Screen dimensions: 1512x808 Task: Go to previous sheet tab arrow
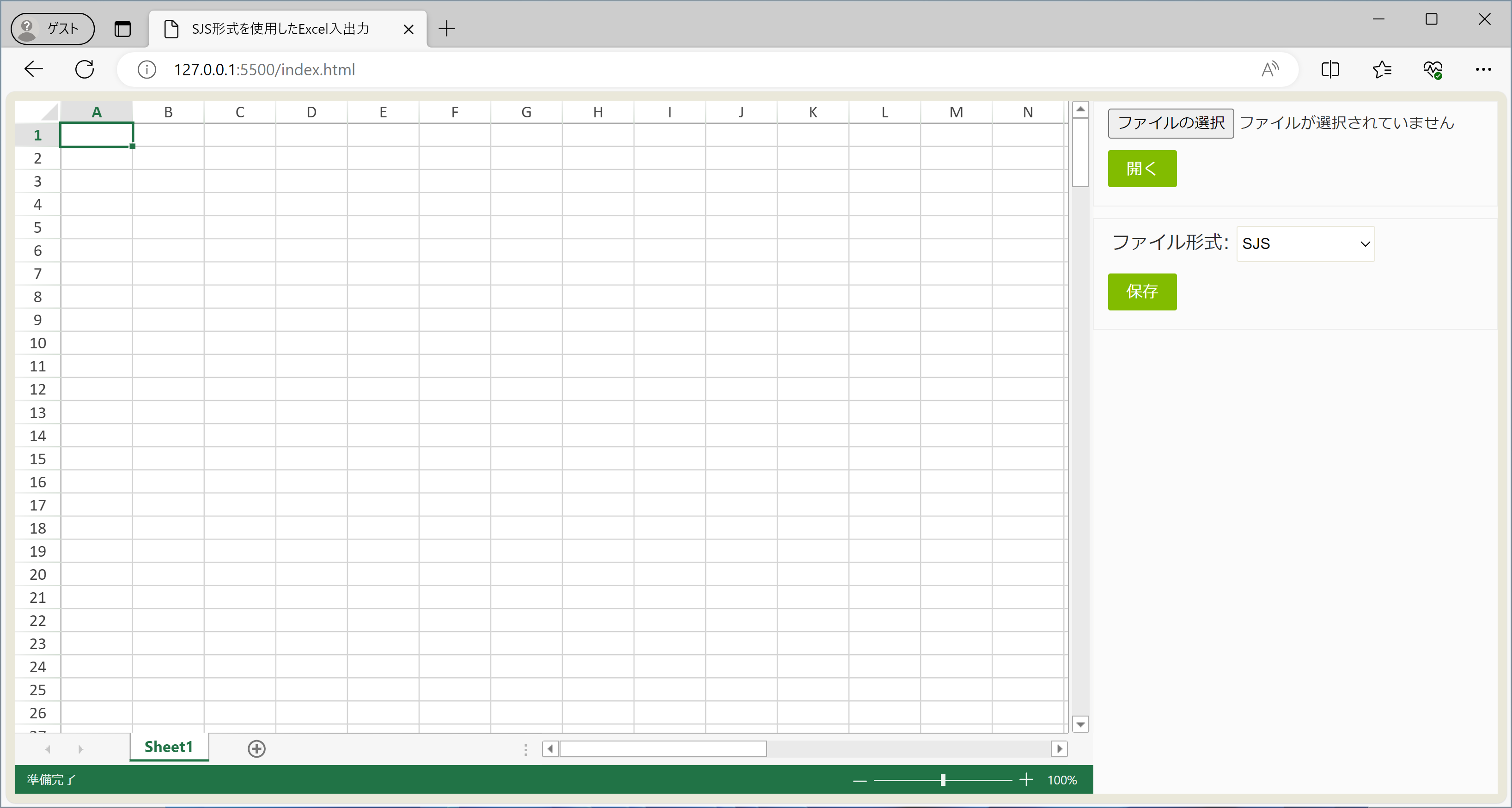tap(48, 749)
